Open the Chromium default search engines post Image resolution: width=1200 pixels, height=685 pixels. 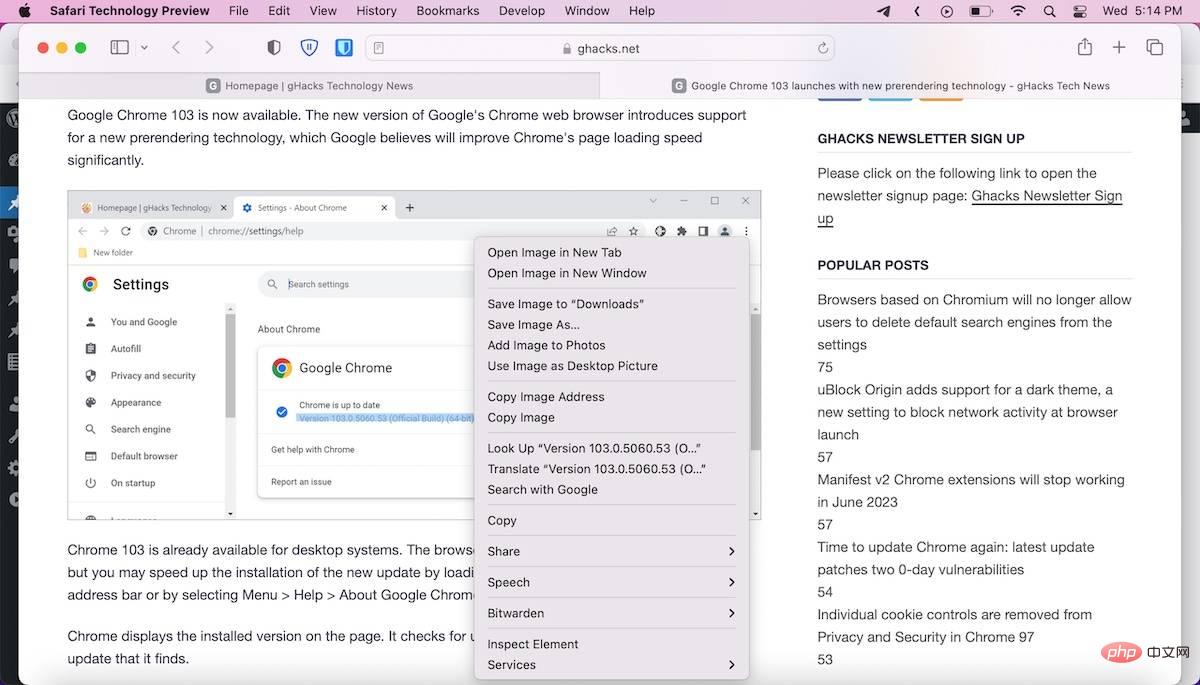[974, 322]
